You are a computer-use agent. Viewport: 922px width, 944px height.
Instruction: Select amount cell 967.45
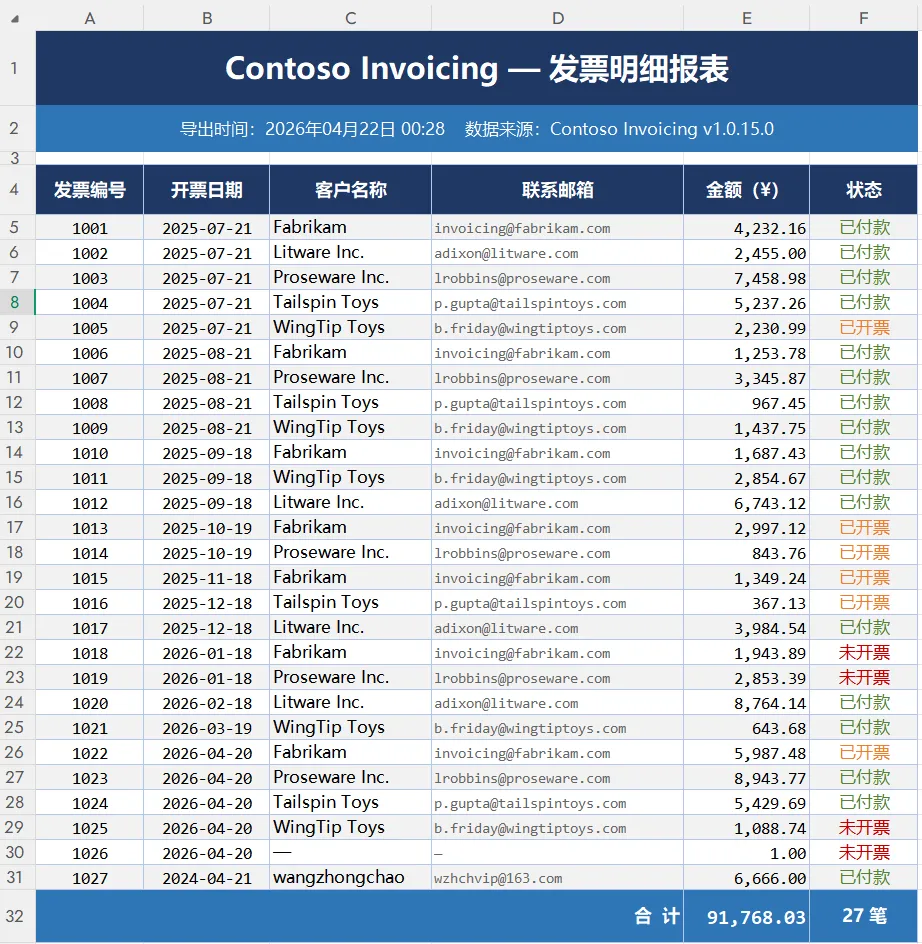click(747, 403)
